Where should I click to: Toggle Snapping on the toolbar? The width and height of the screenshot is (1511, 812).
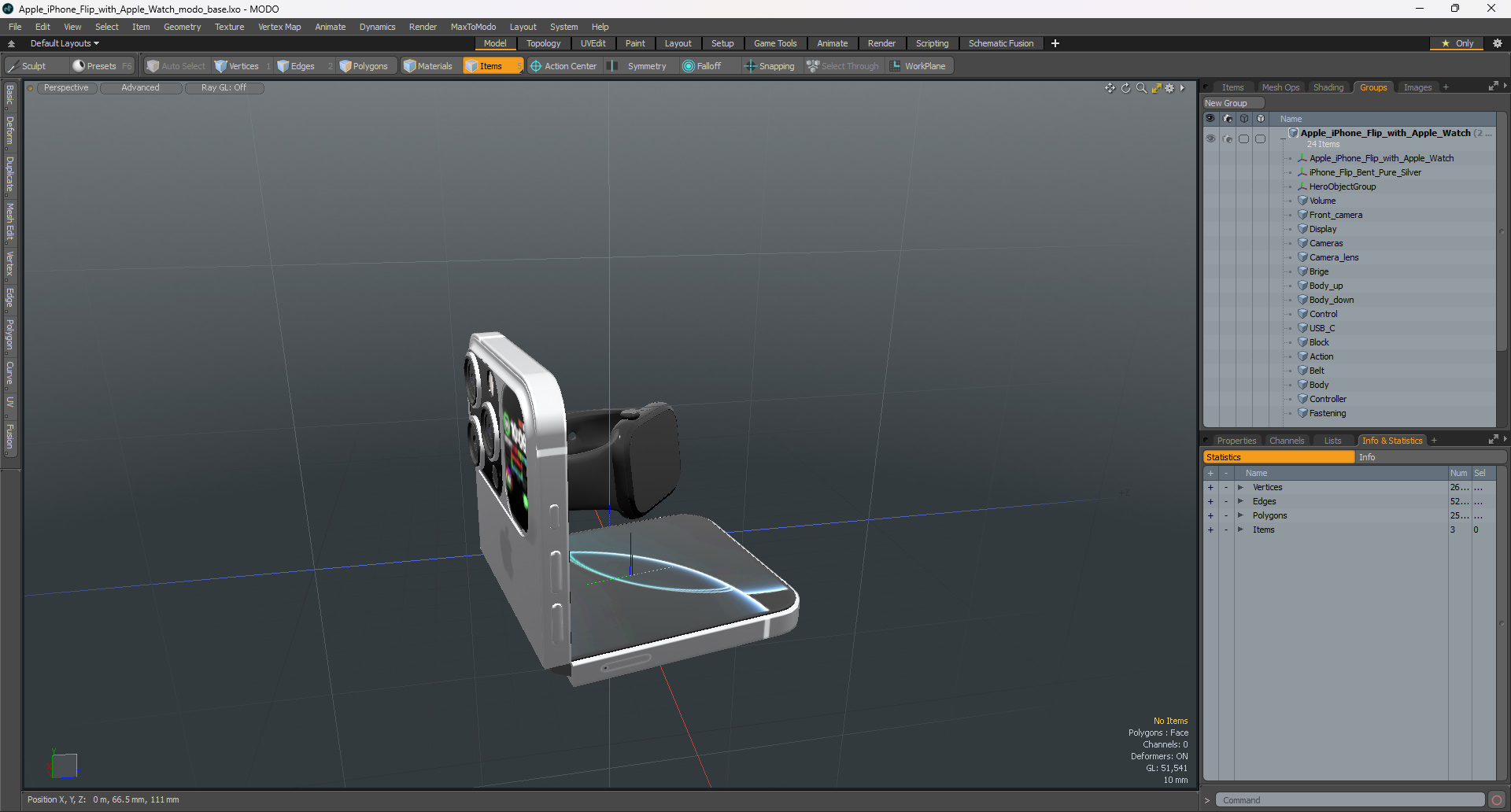point(770,66)
